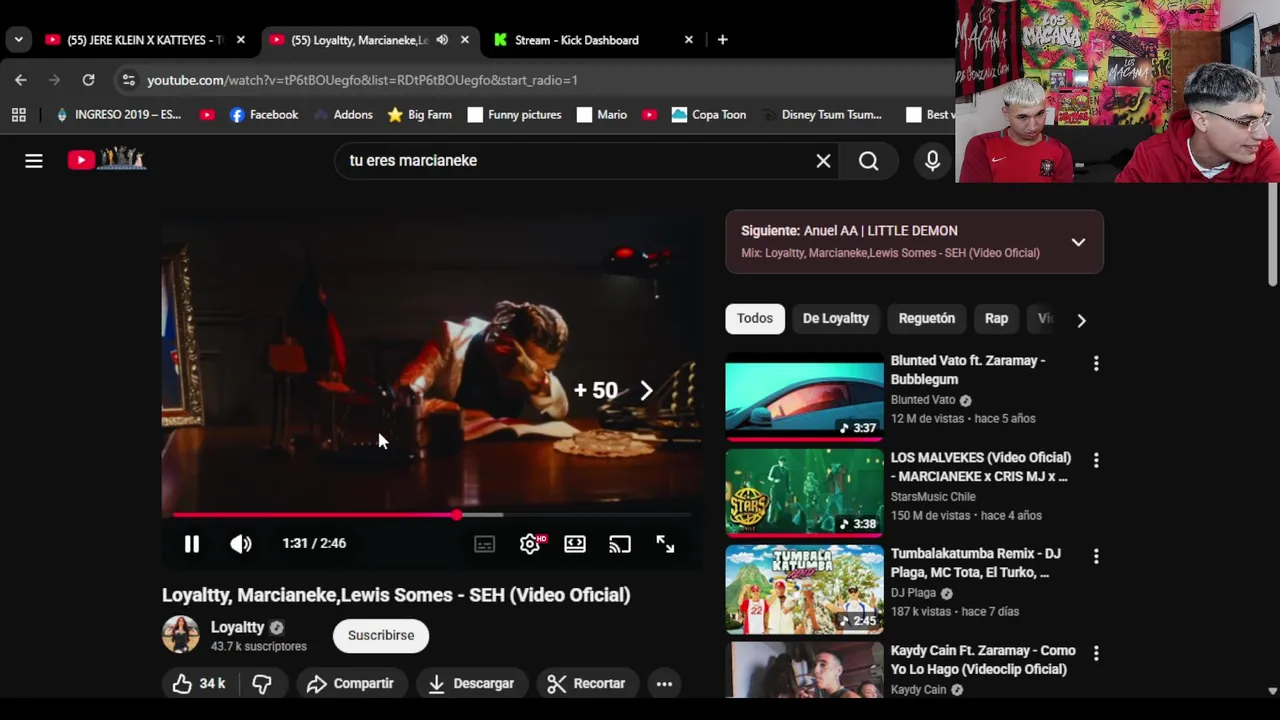Clear the search text with the X
Screen dimensions: 1280x720
pyautogui.click(x=823, y=160)
